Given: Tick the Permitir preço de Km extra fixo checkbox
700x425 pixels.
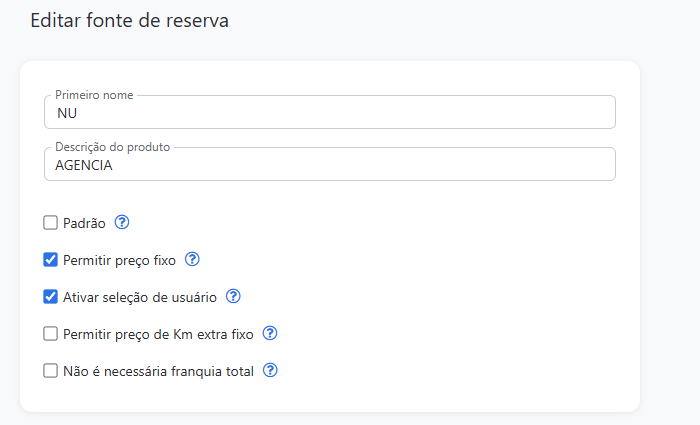Looking at the screenshot, I should pyautogui.click(x=51, y=334).
